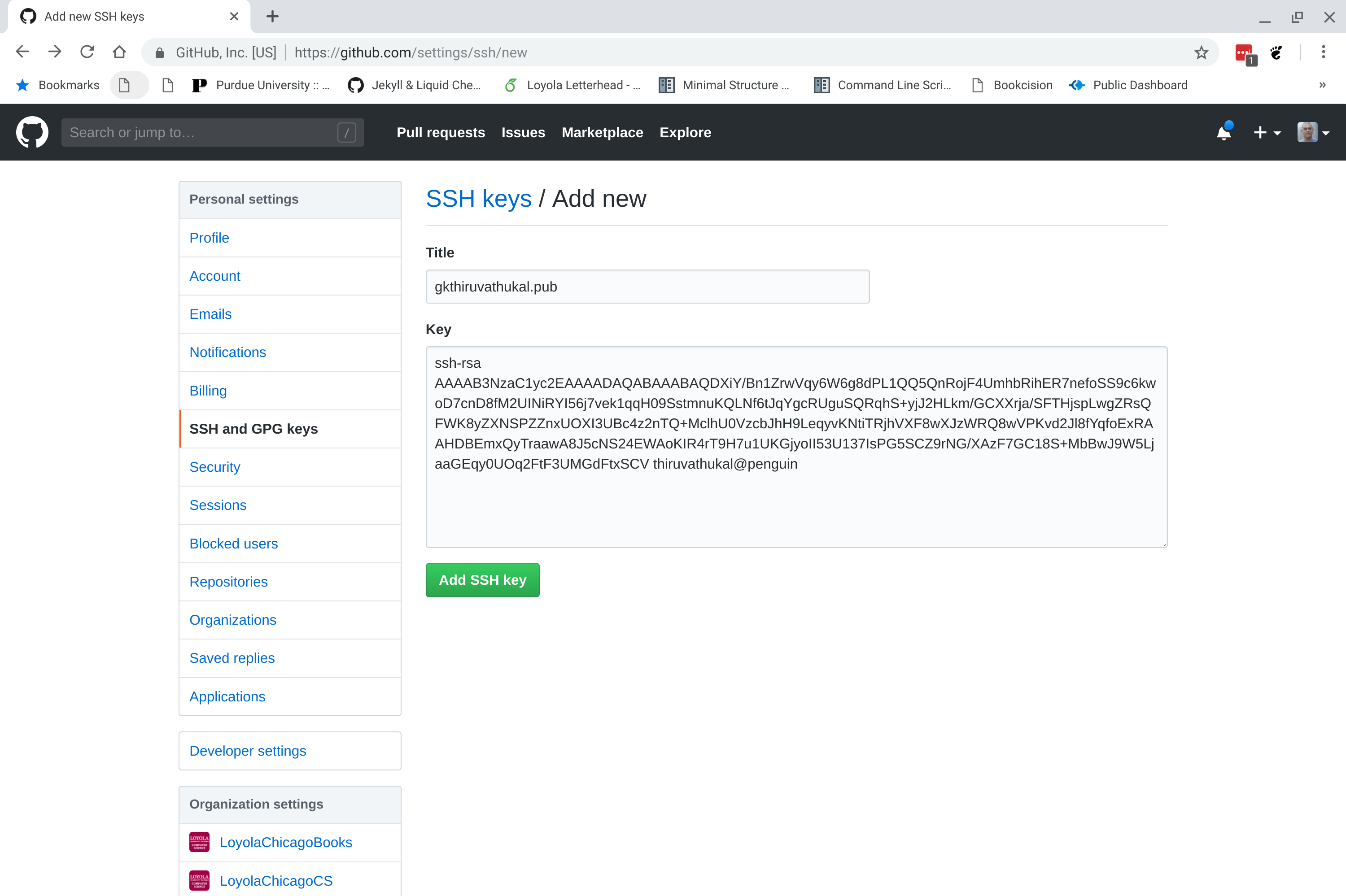Click the GitHub home logo icon
Screen dimensions: 1346x896
tap(32, 131)
